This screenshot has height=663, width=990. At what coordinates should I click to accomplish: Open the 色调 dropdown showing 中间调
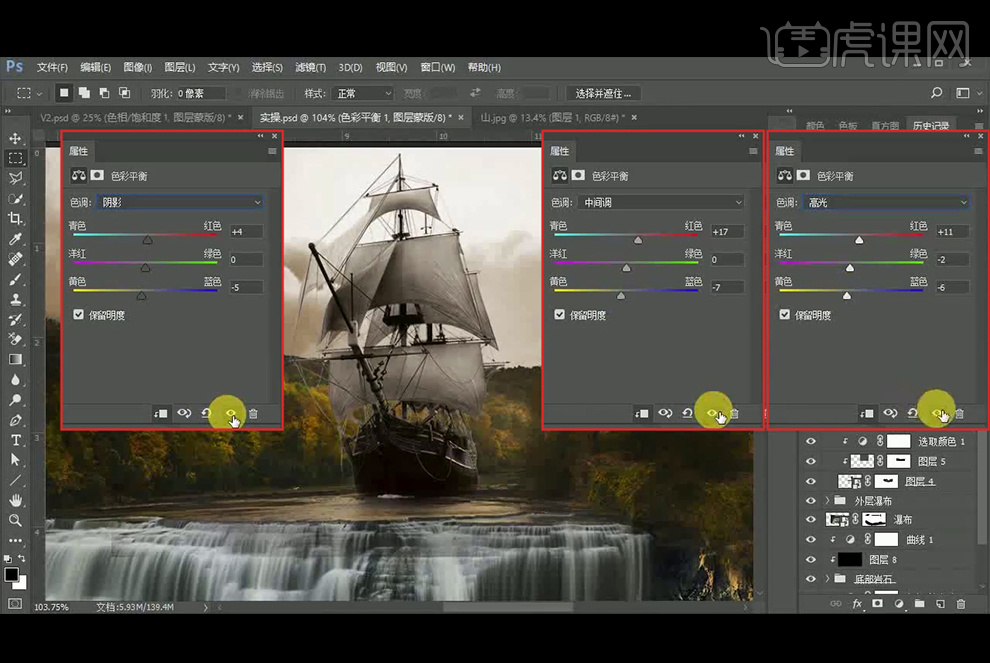point(662,202)
